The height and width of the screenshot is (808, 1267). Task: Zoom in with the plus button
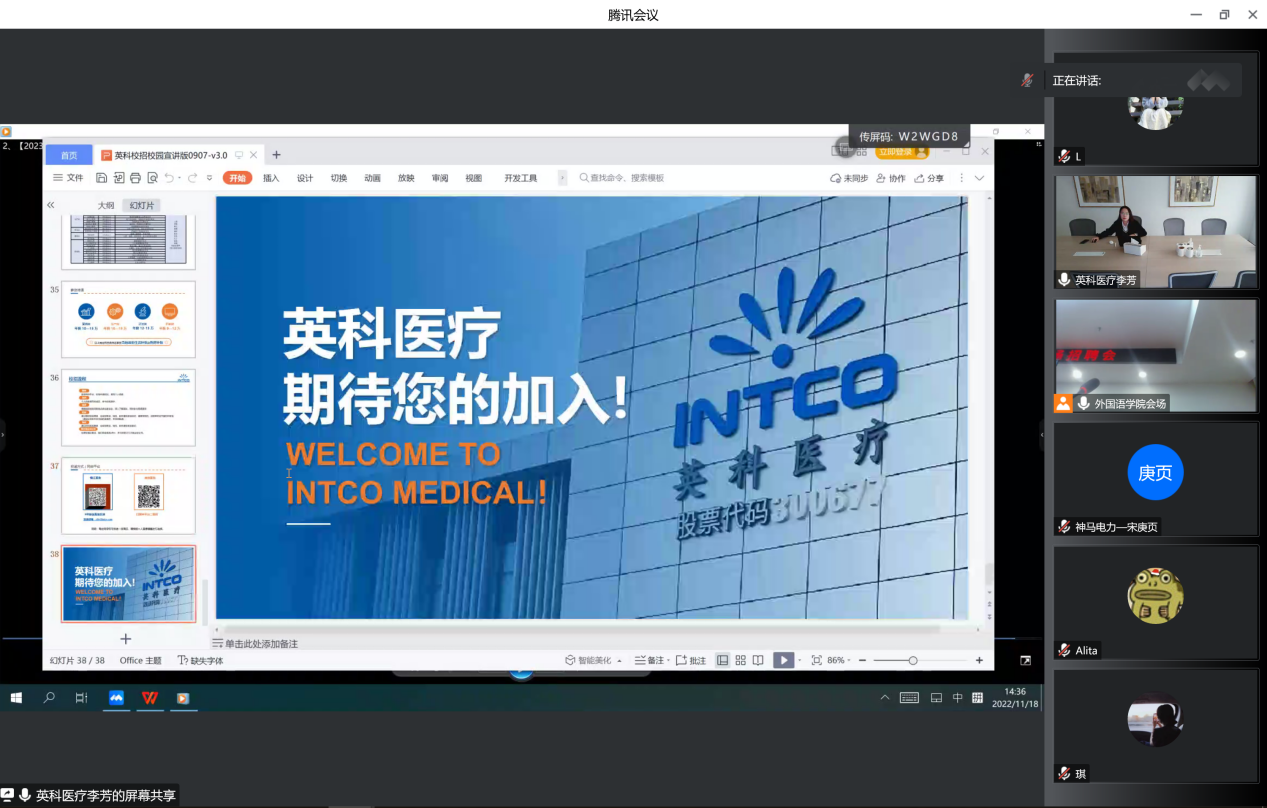(979, 660)
